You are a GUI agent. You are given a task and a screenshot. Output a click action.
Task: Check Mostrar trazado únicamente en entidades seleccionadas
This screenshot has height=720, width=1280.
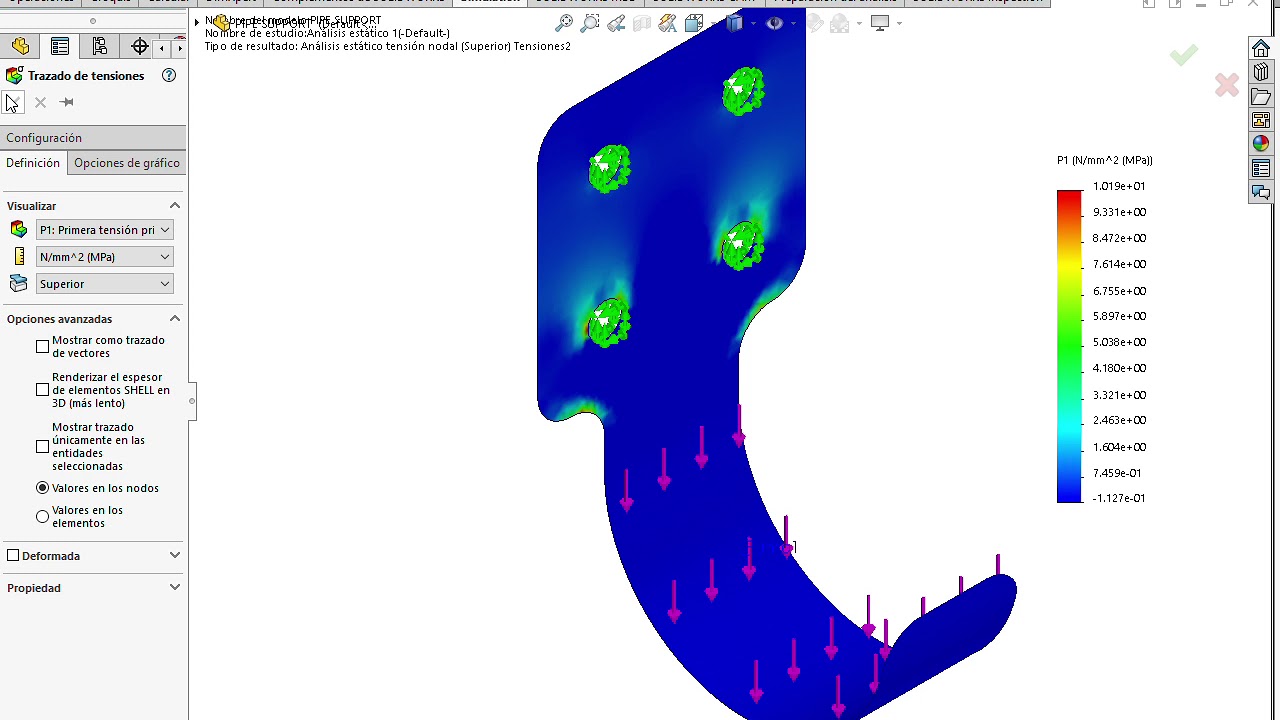pyautogui.click(x=42, y=446)
